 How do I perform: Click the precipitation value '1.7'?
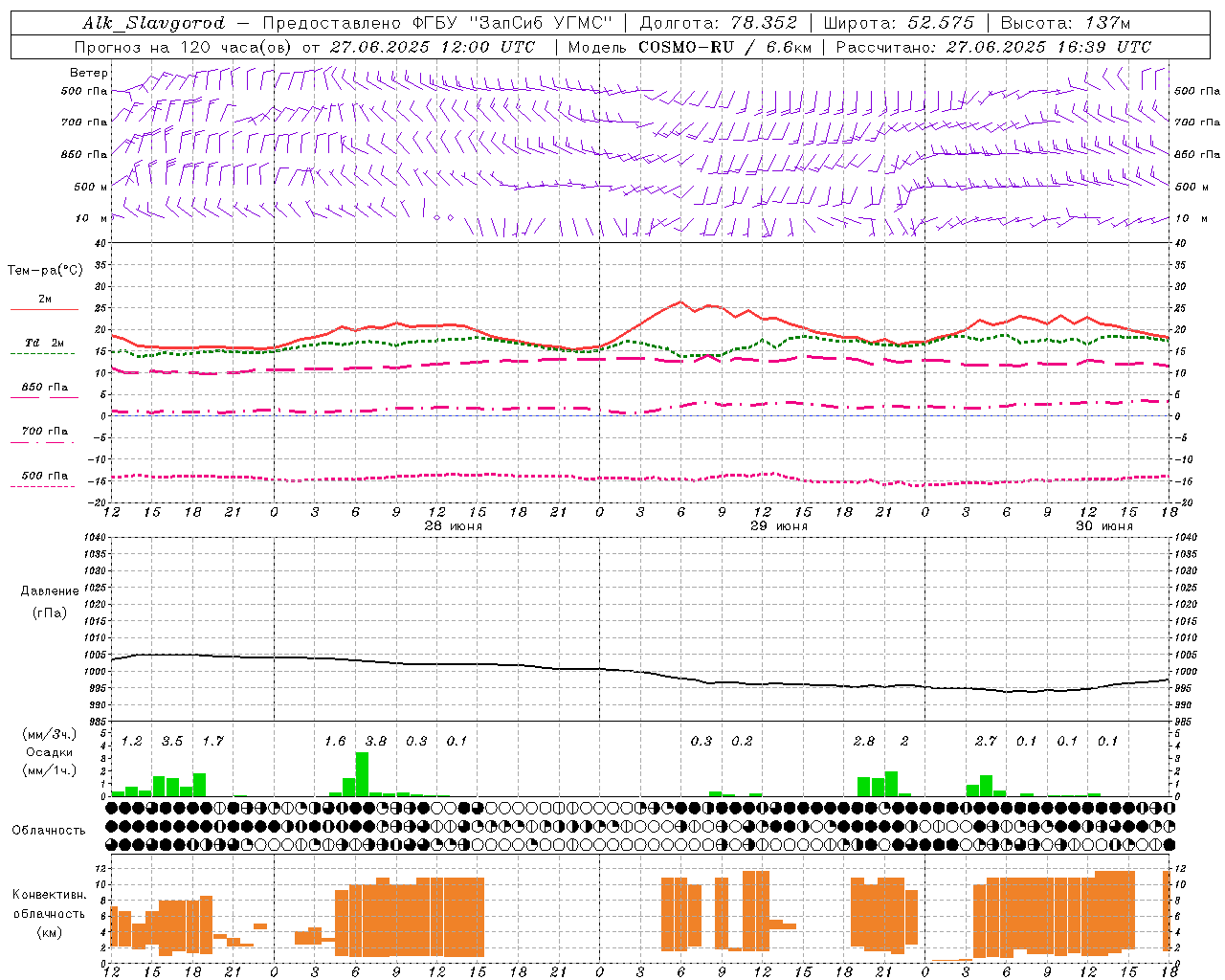tap(212, 742)
